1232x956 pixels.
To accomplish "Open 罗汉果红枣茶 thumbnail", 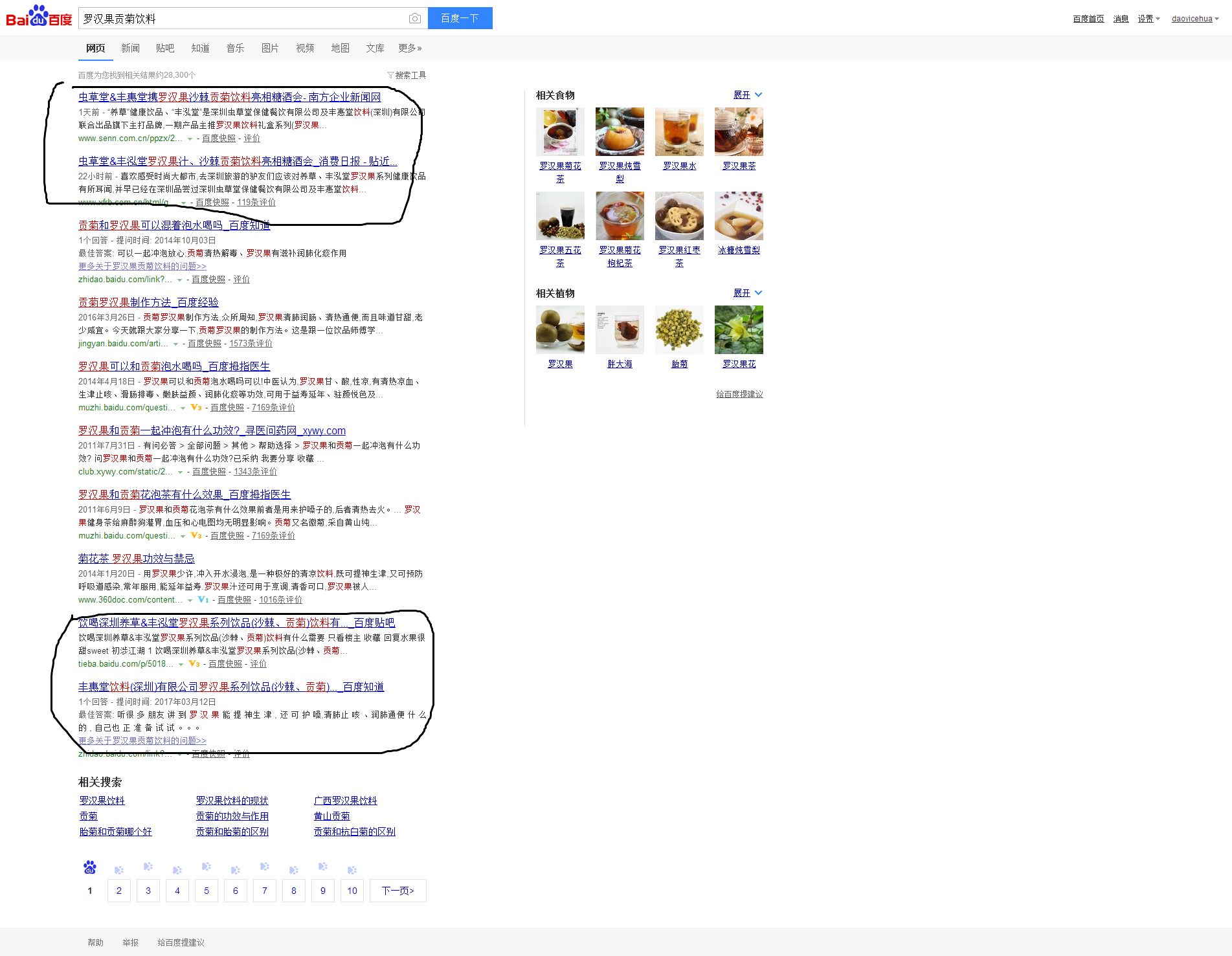I will (x=679, y=216).
